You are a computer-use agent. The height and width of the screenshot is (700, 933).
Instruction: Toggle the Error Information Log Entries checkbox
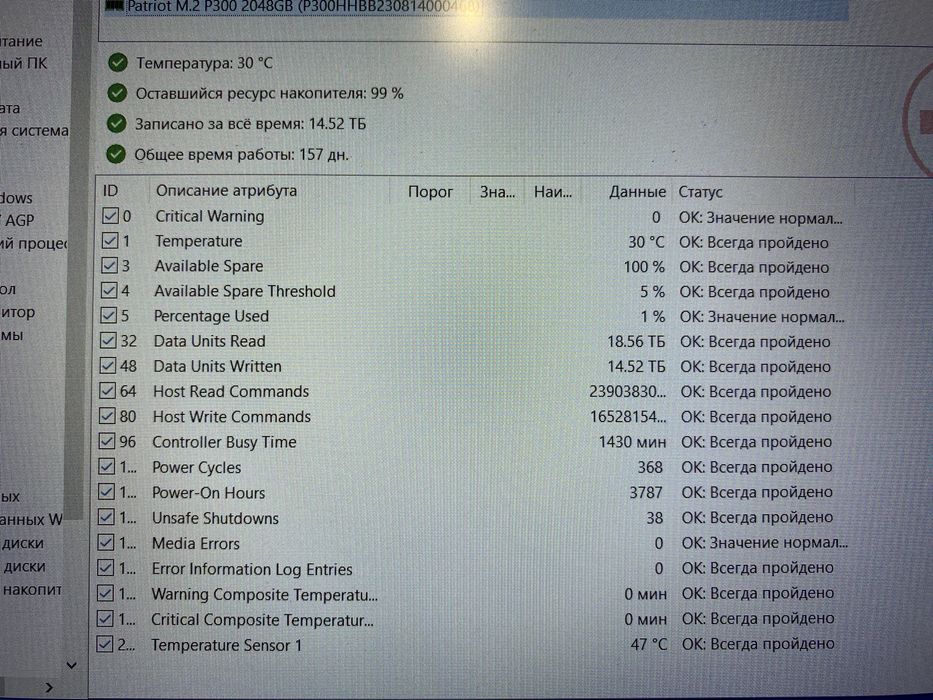point(105,568)
